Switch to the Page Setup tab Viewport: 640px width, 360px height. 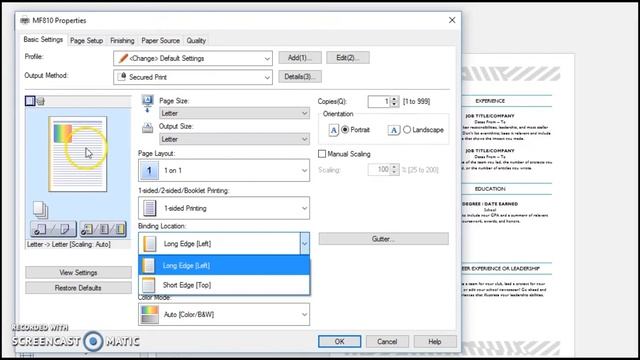(x=87, y=40)
